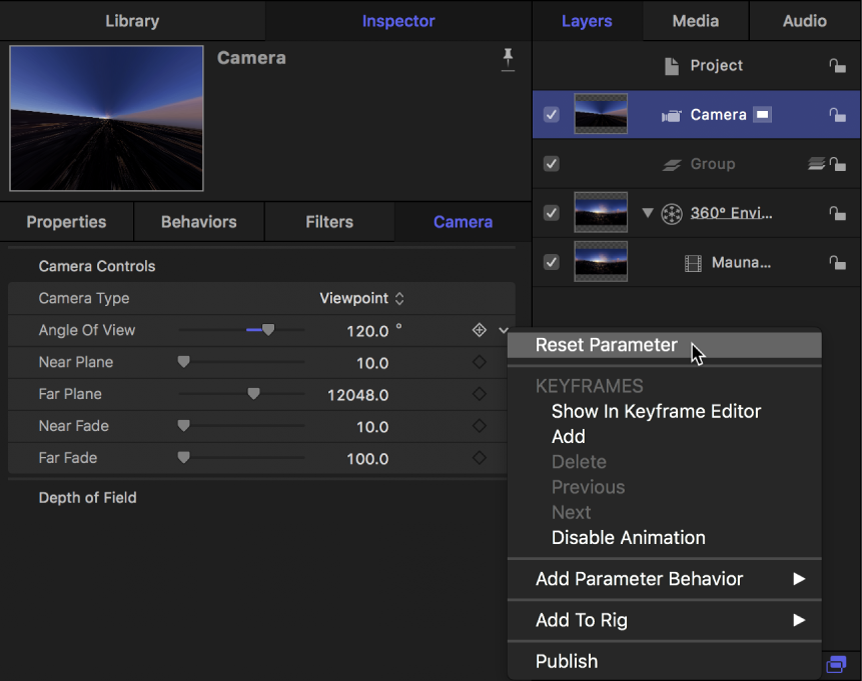
Task: Choose Show In Keyframe Editor from the menu
Action: 656,411
